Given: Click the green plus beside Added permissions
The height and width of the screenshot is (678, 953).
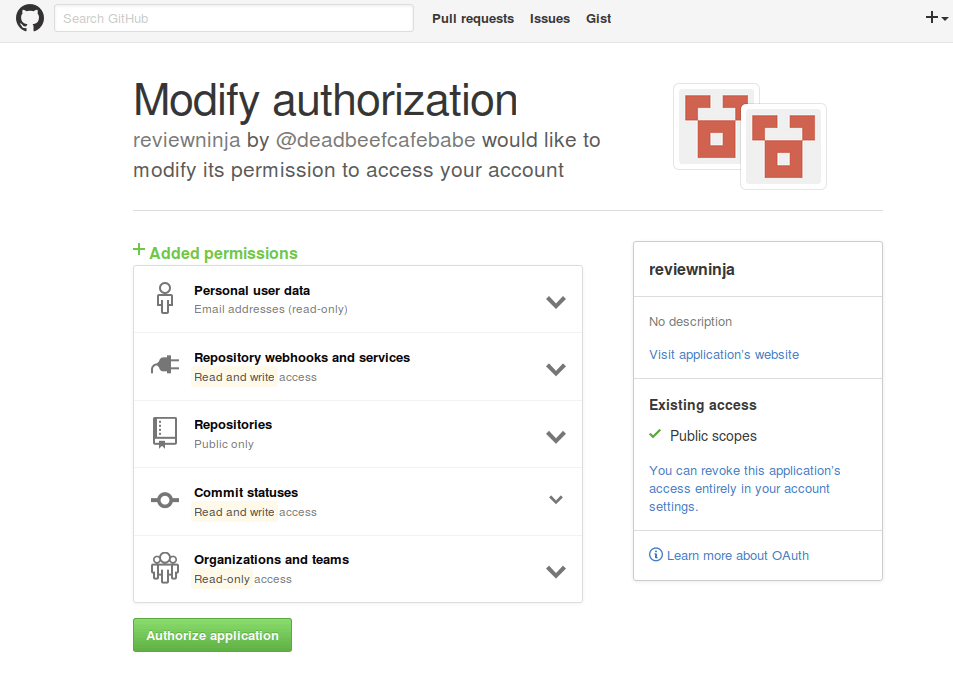Looking at the screenshot, I should click(139, 250).
